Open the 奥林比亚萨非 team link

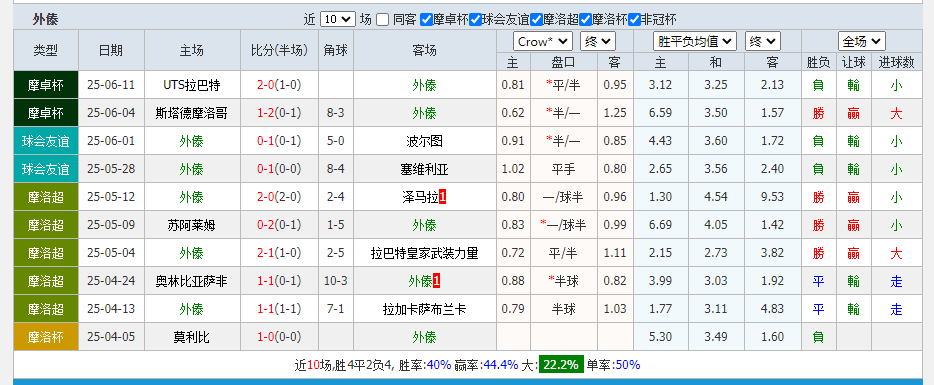192,281
